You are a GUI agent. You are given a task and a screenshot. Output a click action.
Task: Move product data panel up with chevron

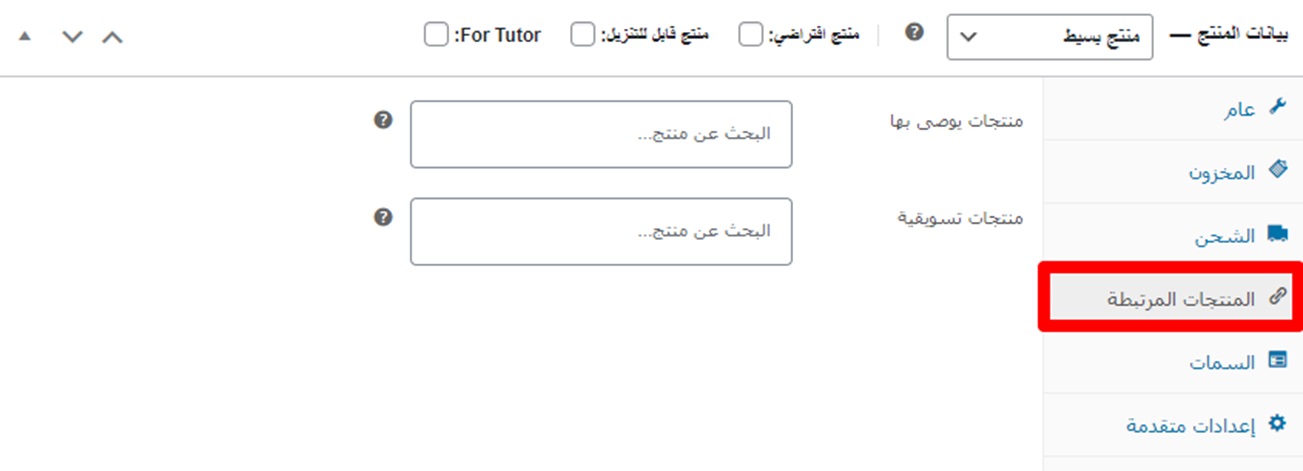pyautogui.click(x=113, y=37)
